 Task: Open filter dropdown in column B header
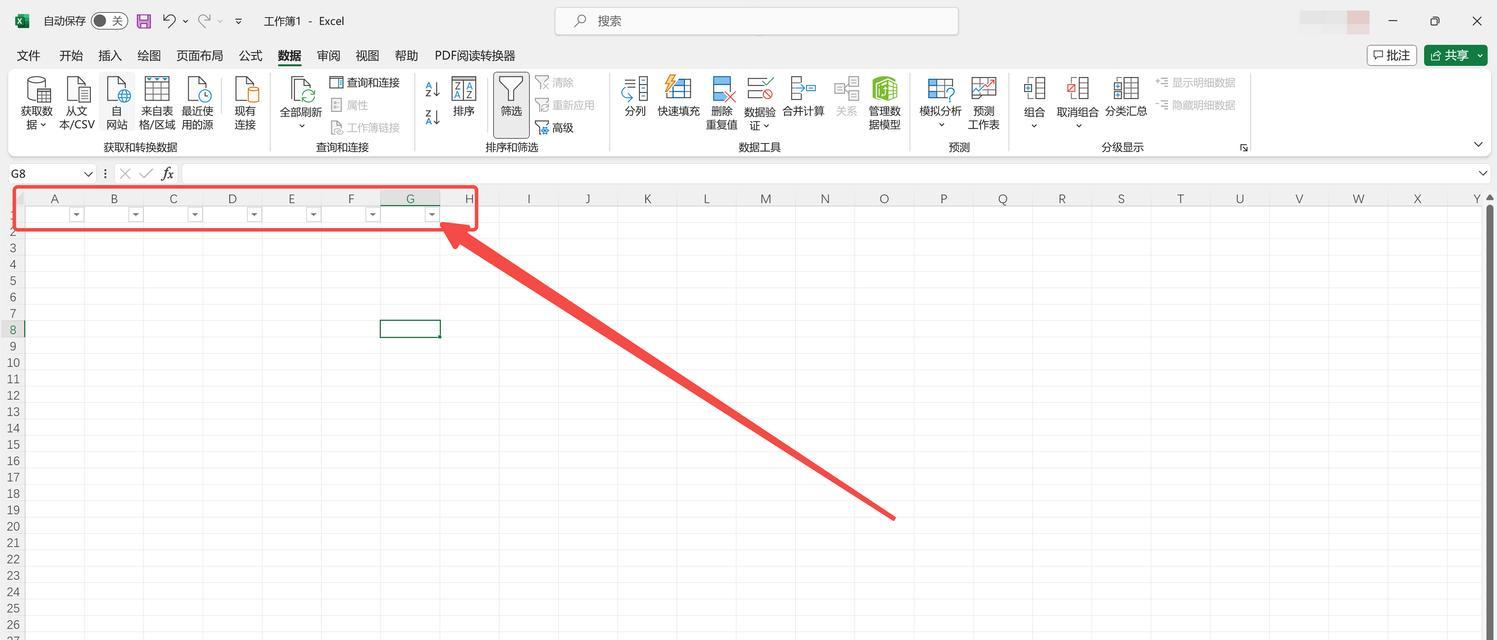[x=136, y=215]
